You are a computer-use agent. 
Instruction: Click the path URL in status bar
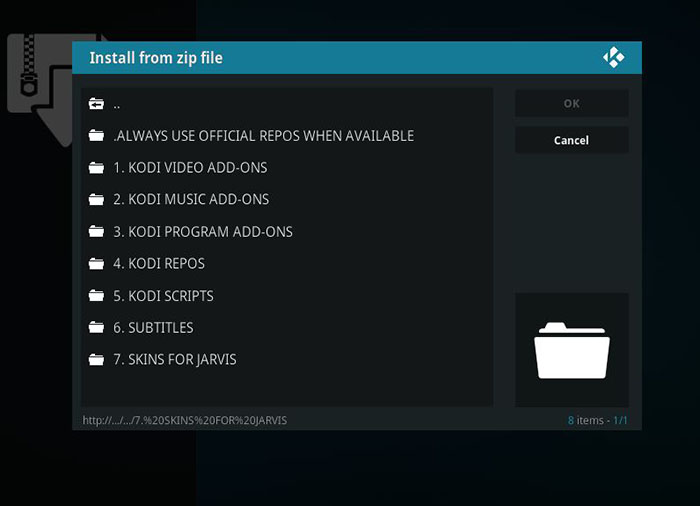coord(185,420)
